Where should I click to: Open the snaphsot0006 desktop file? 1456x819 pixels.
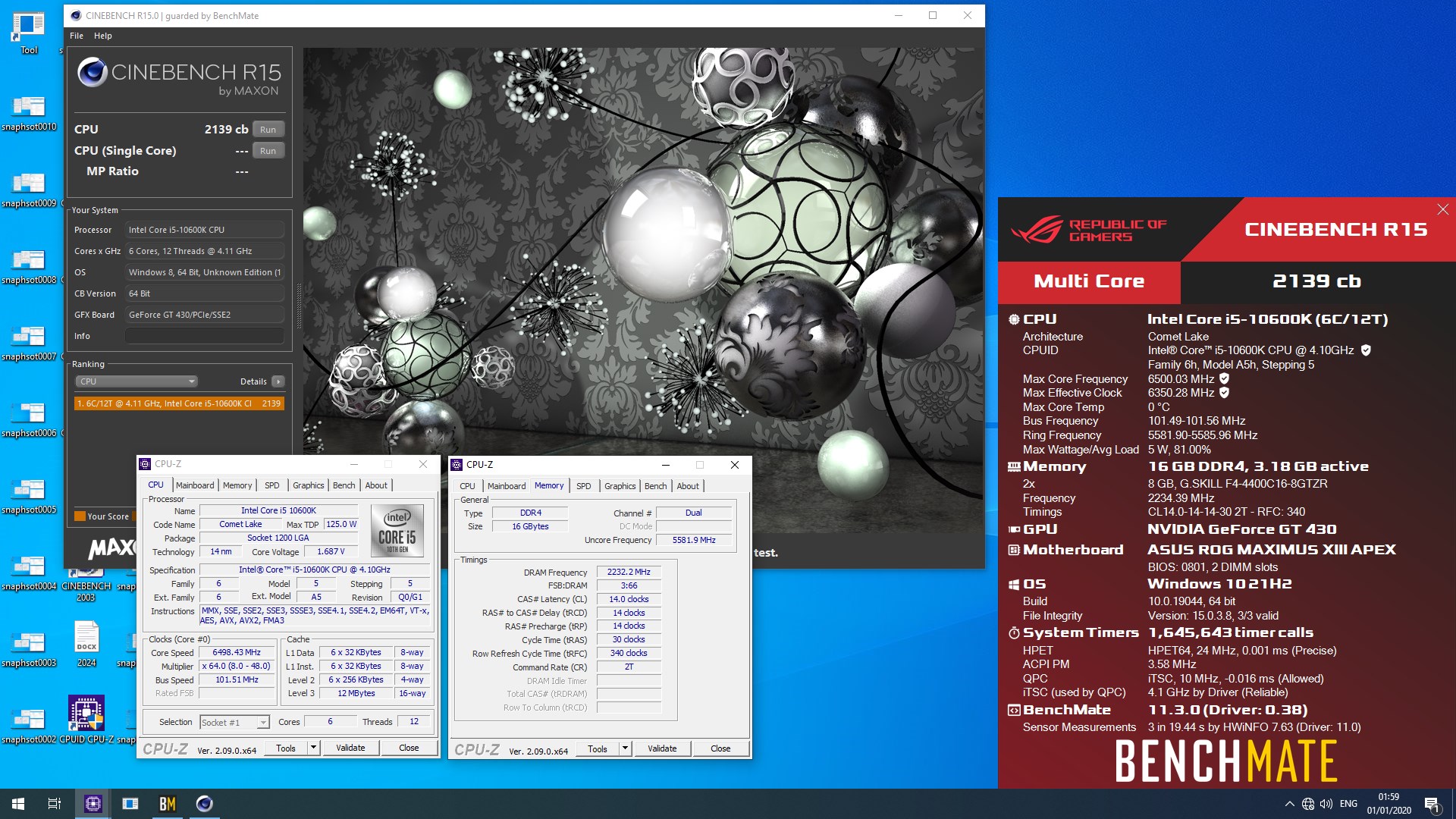coord(29,419)
